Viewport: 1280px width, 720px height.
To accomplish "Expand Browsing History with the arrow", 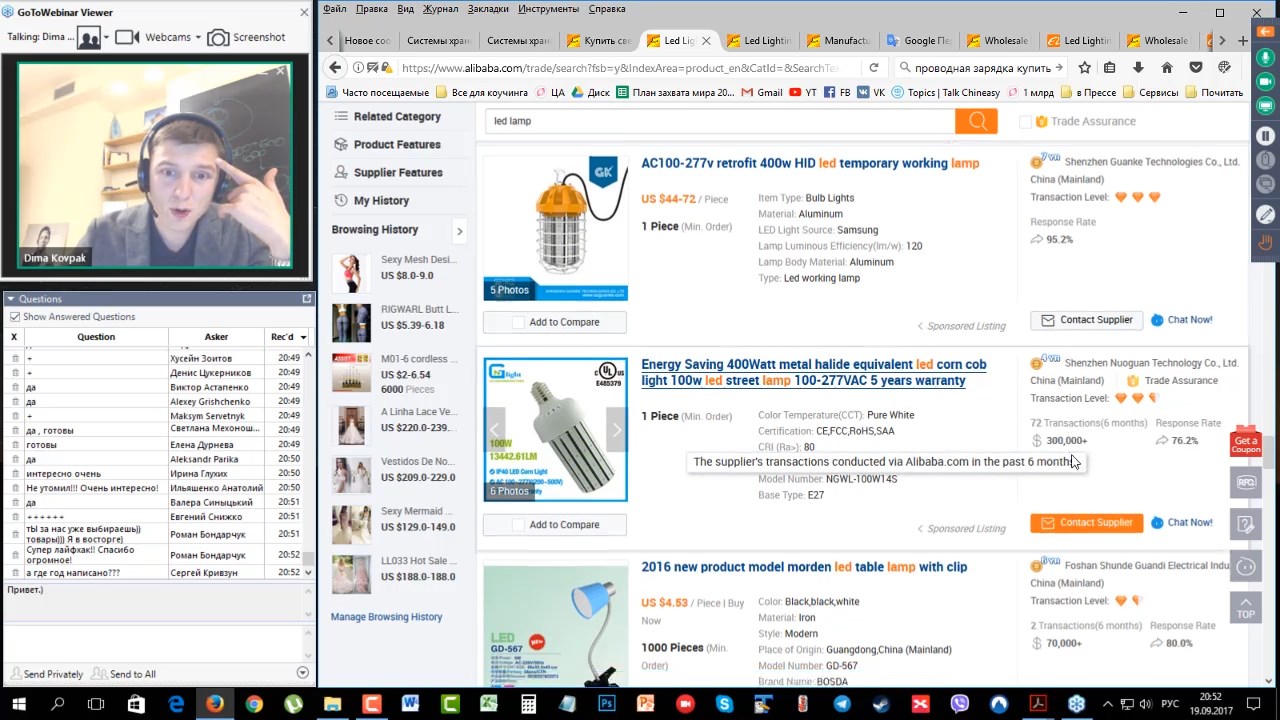I will tap(459, 231).
